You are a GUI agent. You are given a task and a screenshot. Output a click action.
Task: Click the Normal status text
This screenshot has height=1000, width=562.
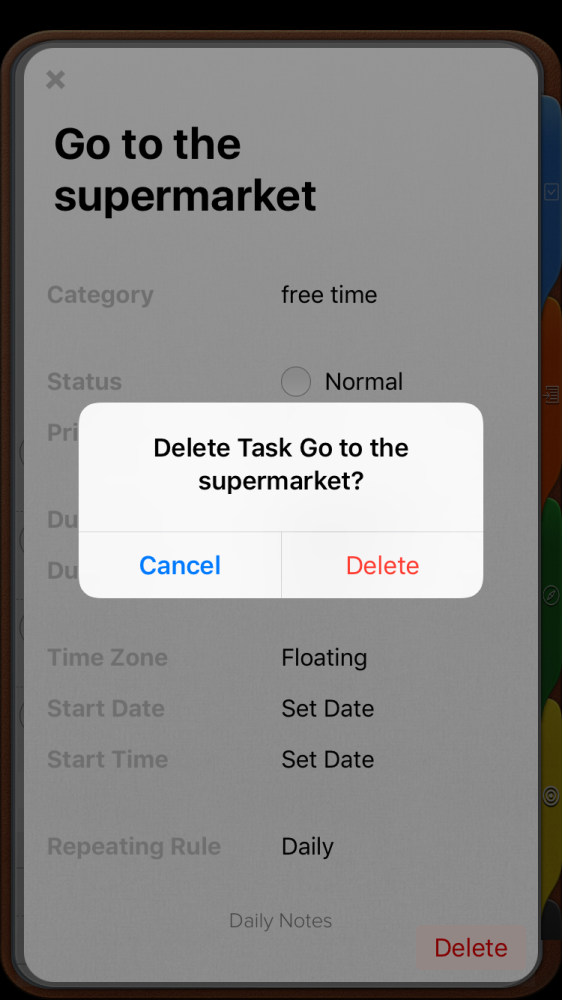point(364,381)
